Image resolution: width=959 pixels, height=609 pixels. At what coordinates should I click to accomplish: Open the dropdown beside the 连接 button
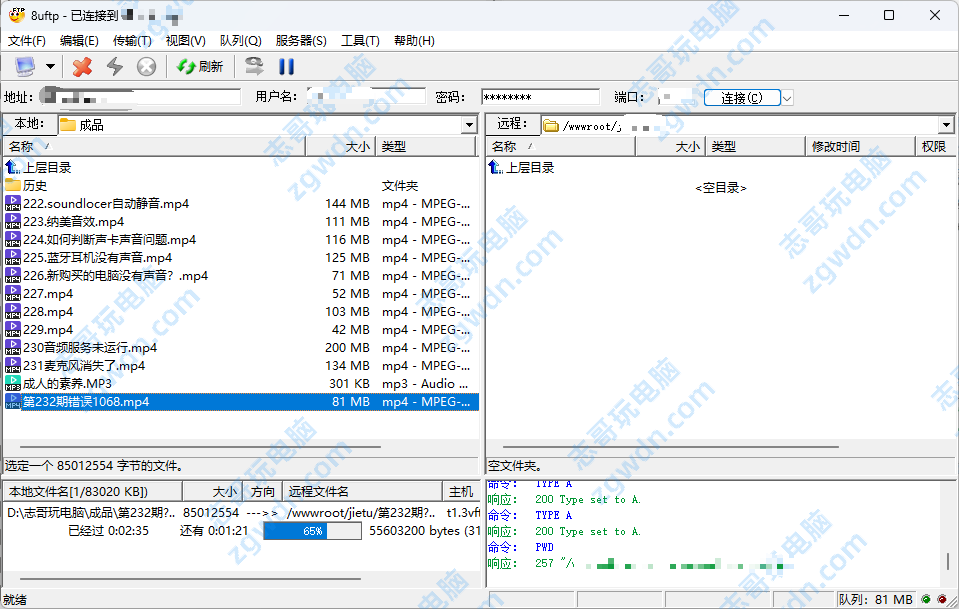coord(787,98)
